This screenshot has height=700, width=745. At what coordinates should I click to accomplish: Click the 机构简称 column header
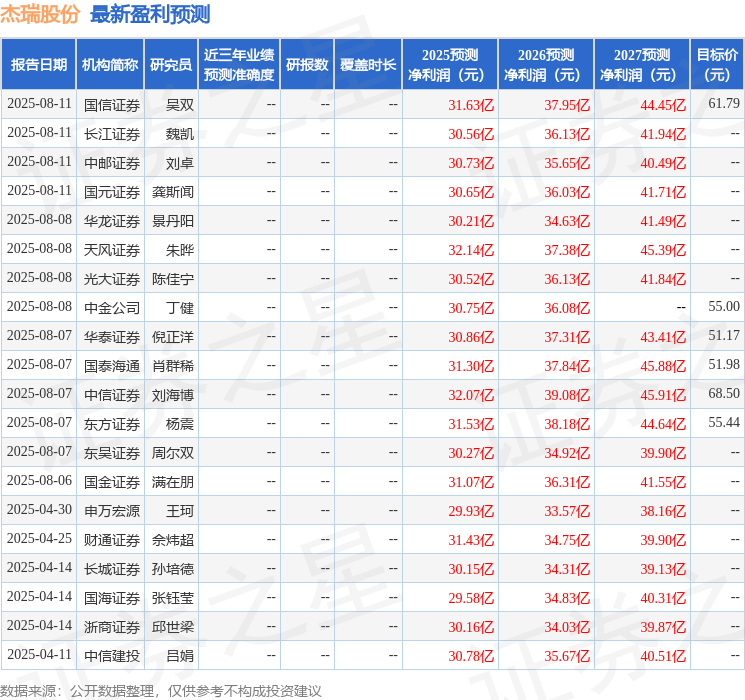pyautogui.click(x=110, y=65)
